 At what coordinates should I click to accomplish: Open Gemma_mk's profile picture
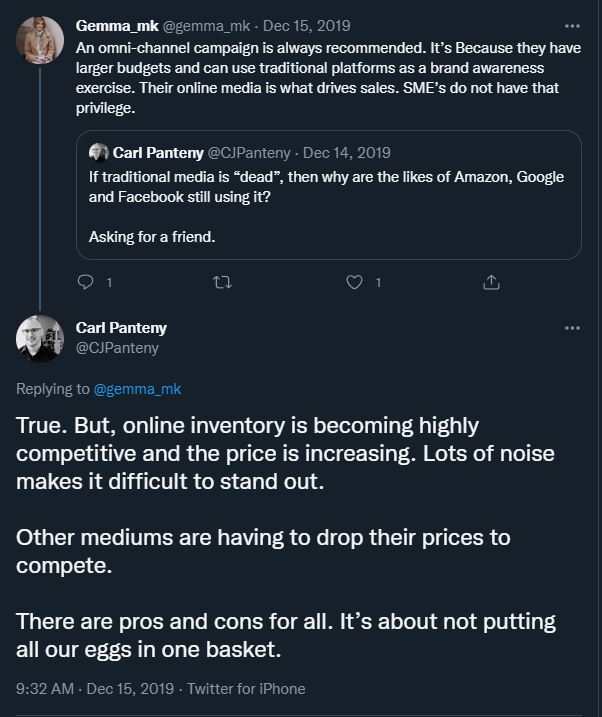coord(40,40)
